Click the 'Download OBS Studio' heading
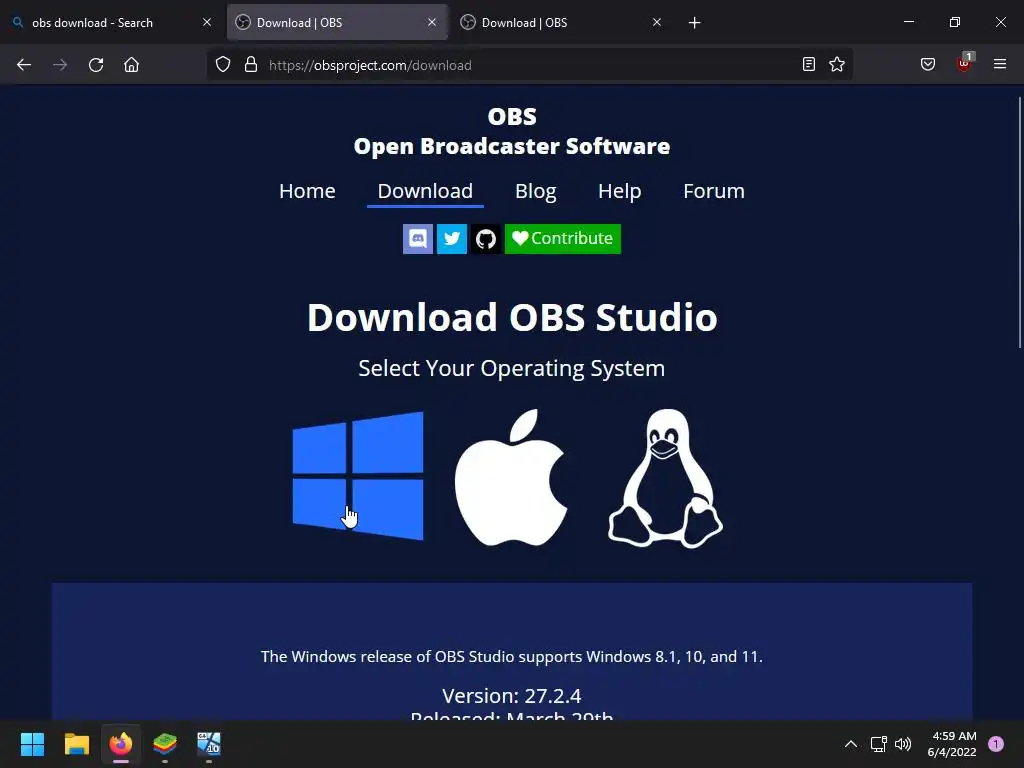1024x768 pixels. point(512,317)
